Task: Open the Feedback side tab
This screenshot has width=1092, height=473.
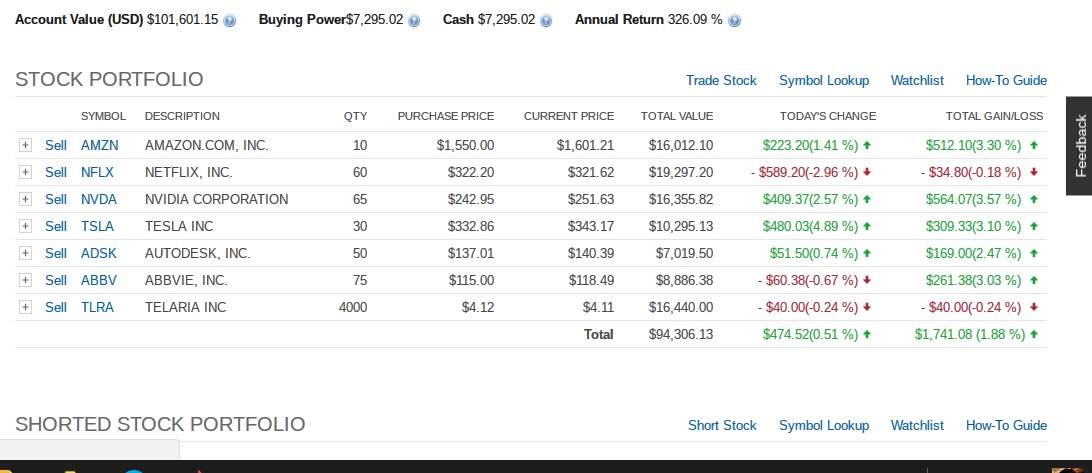Action: point(1079,146)
